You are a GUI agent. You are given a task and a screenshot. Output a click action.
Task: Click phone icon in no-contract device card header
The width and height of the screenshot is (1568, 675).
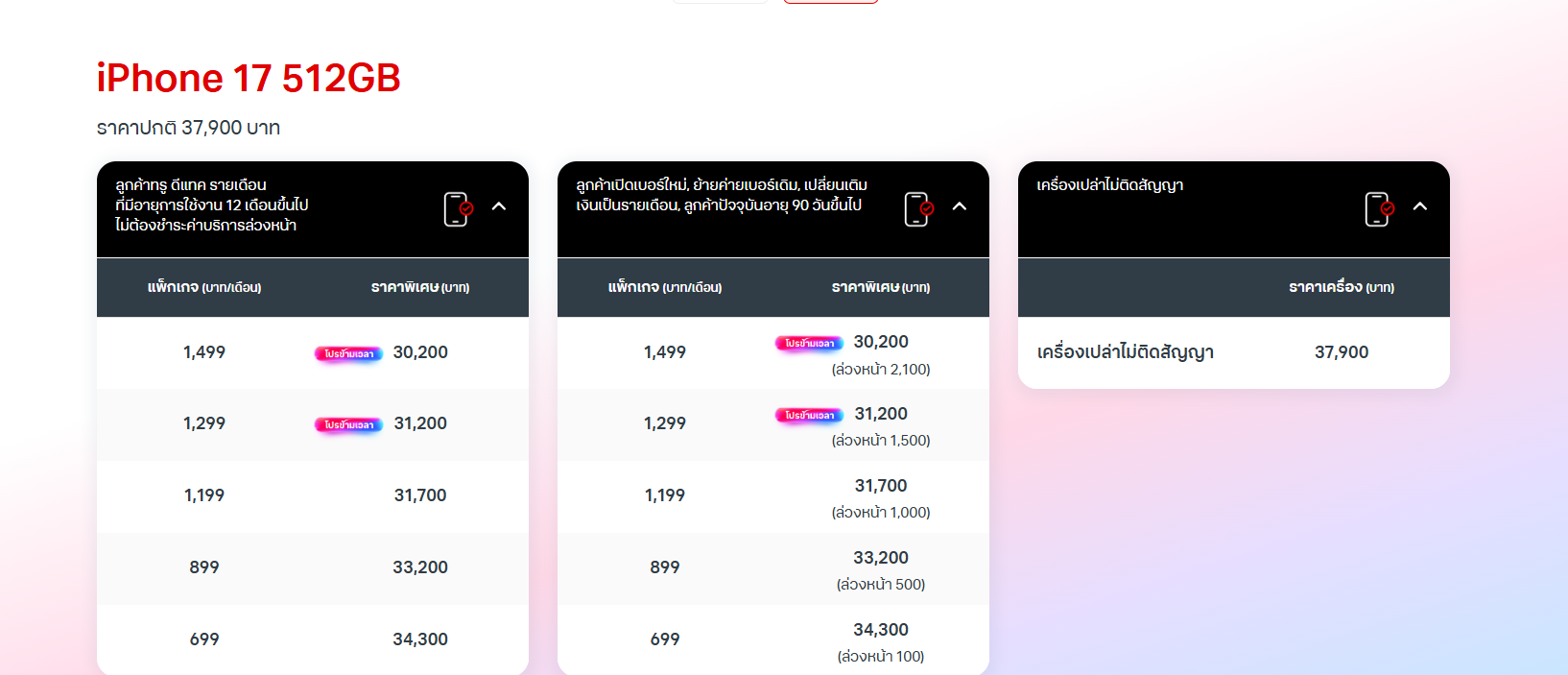tap(1378, 208)
